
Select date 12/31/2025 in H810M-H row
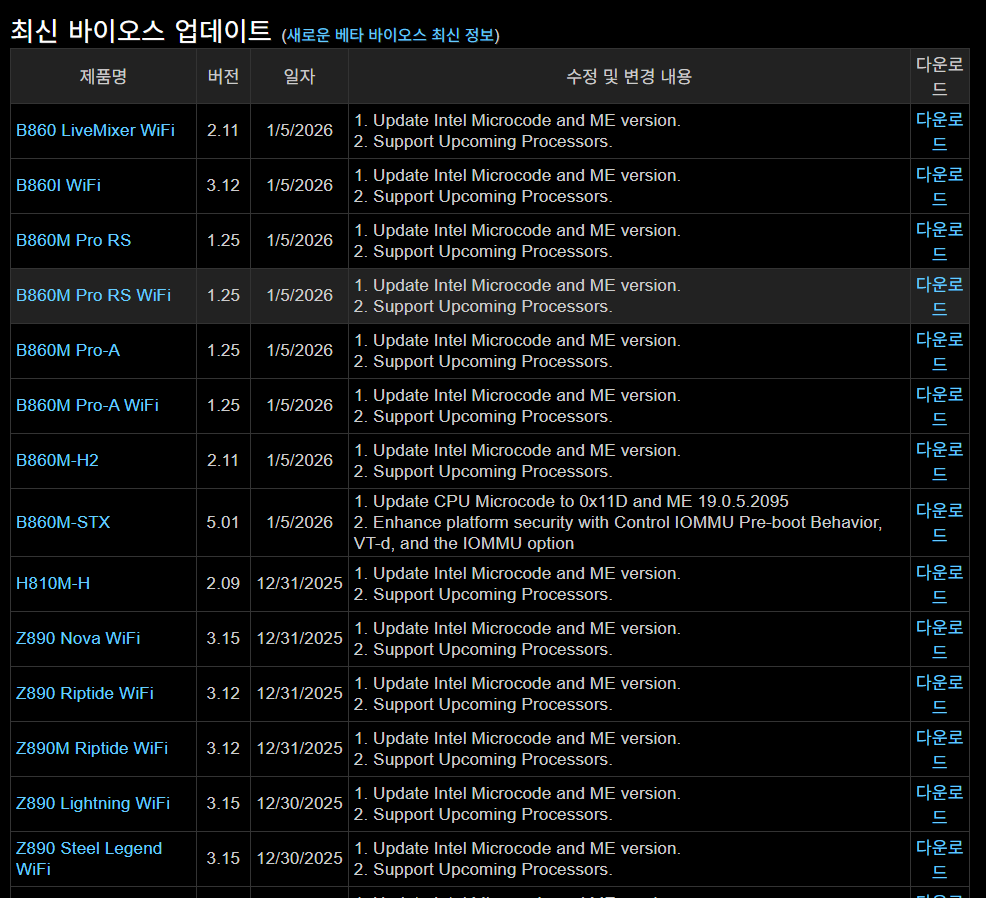click(x=299, y=584)
